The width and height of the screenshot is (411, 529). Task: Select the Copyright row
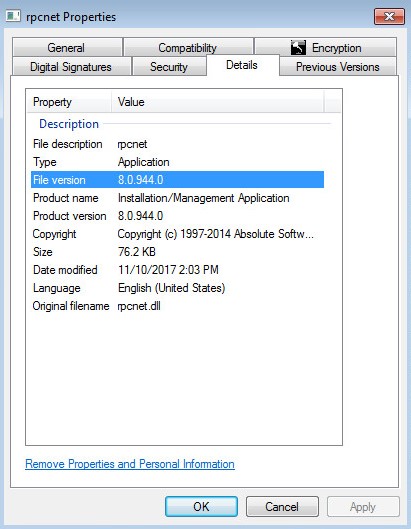(177, 234)
